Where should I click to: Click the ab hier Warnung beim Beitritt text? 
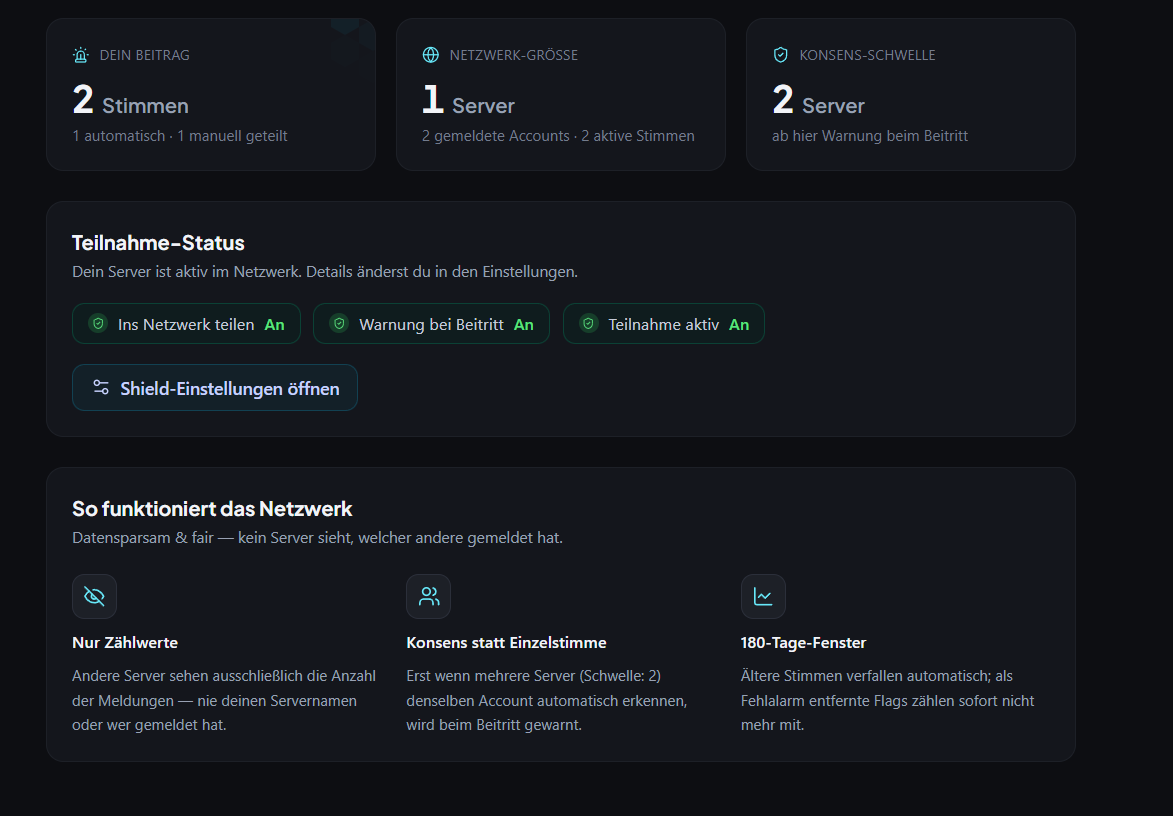tap(870, 136)
